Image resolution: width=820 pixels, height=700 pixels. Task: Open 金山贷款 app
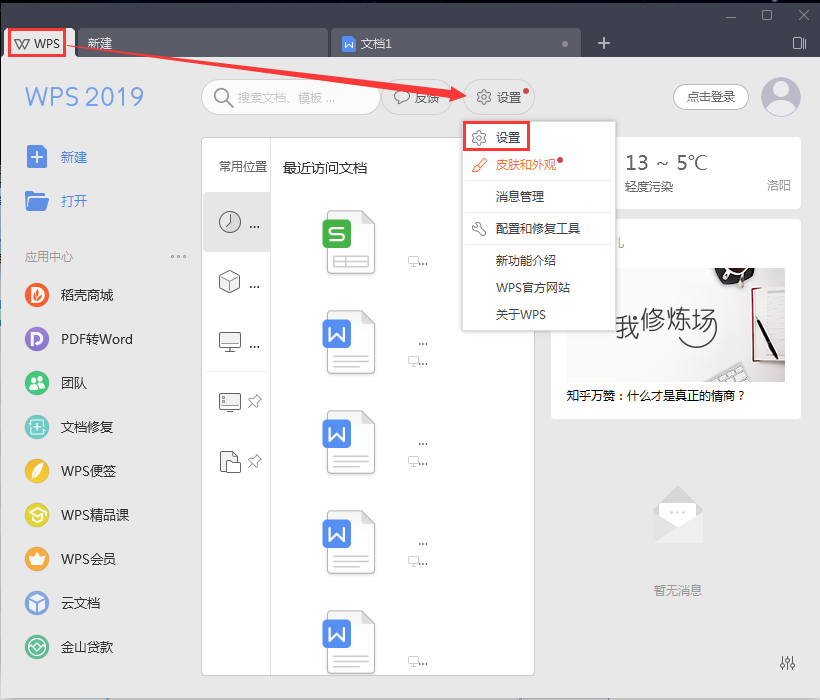(69, 647)
